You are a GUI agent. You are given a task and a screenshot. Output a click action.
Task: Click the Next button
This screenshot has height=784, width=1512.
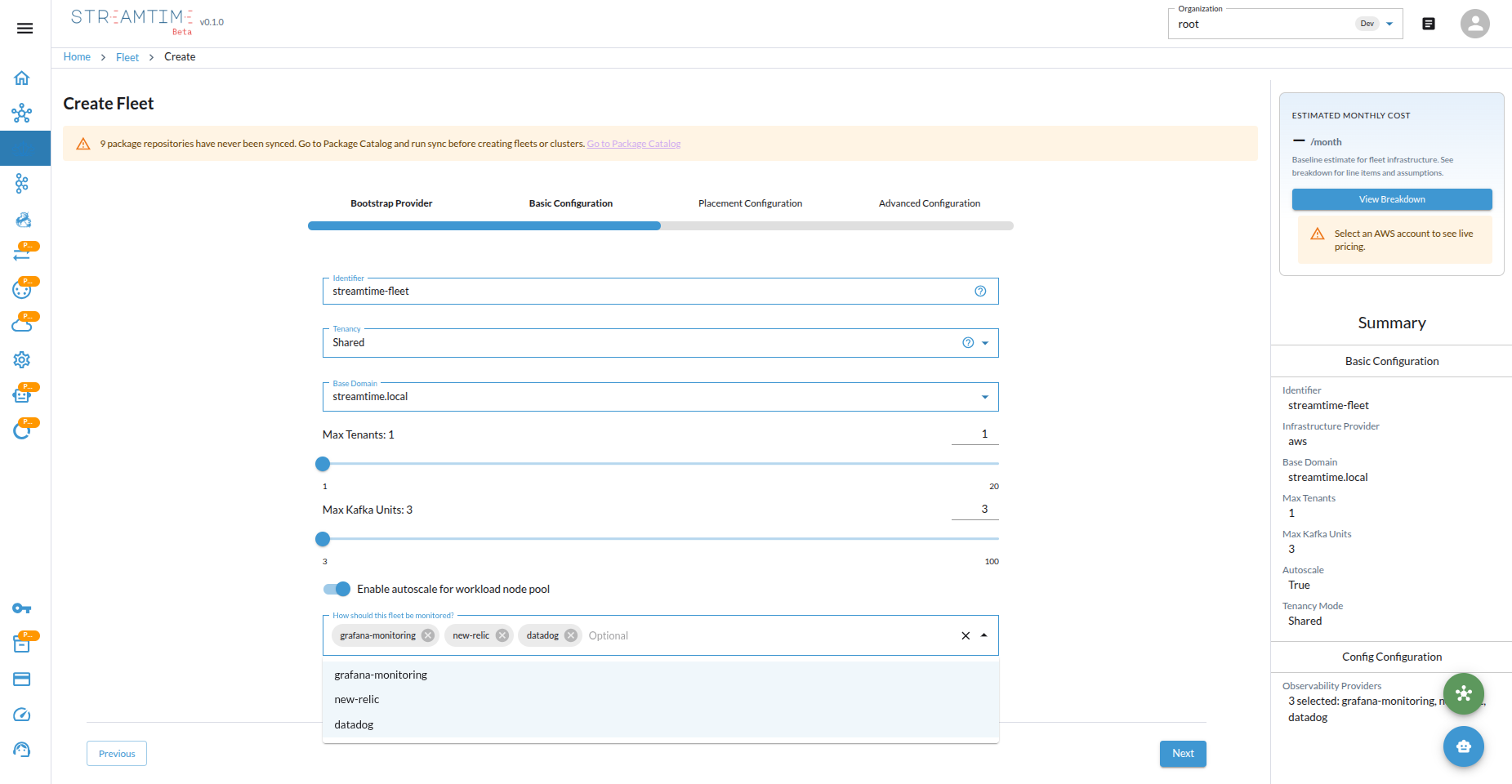point(1183,754)
